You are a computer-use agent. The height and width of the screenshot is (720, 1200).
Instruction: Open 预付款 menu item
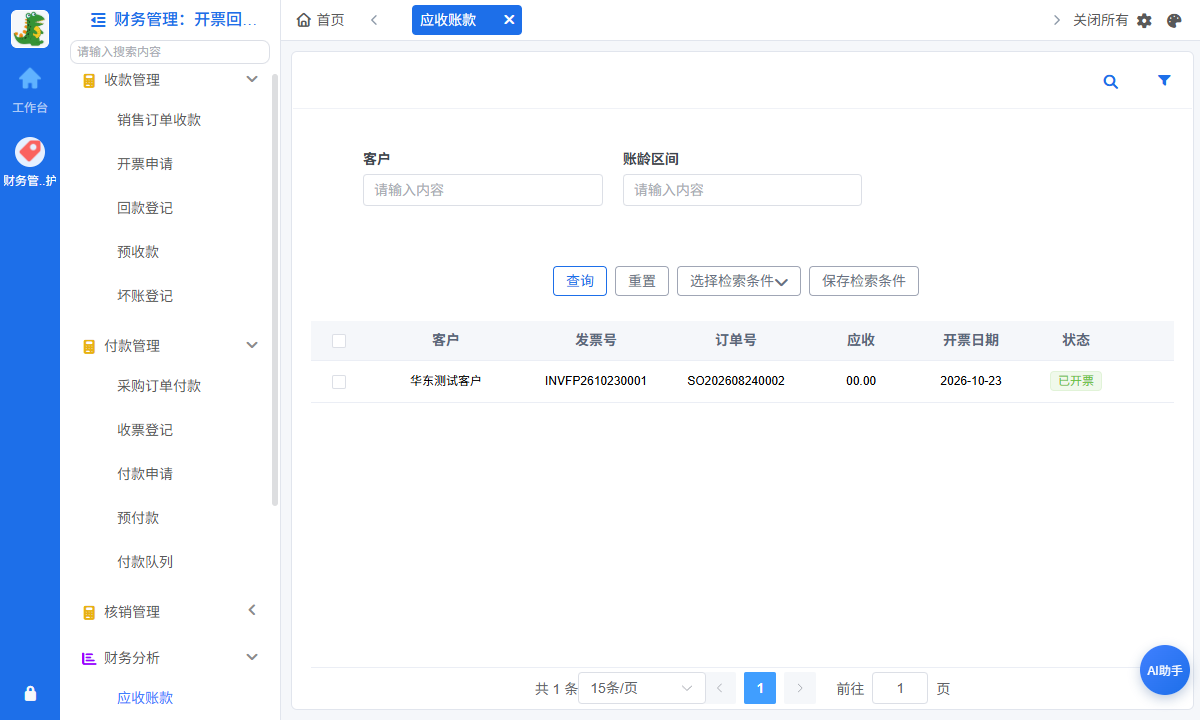click(x=138, y=518)
